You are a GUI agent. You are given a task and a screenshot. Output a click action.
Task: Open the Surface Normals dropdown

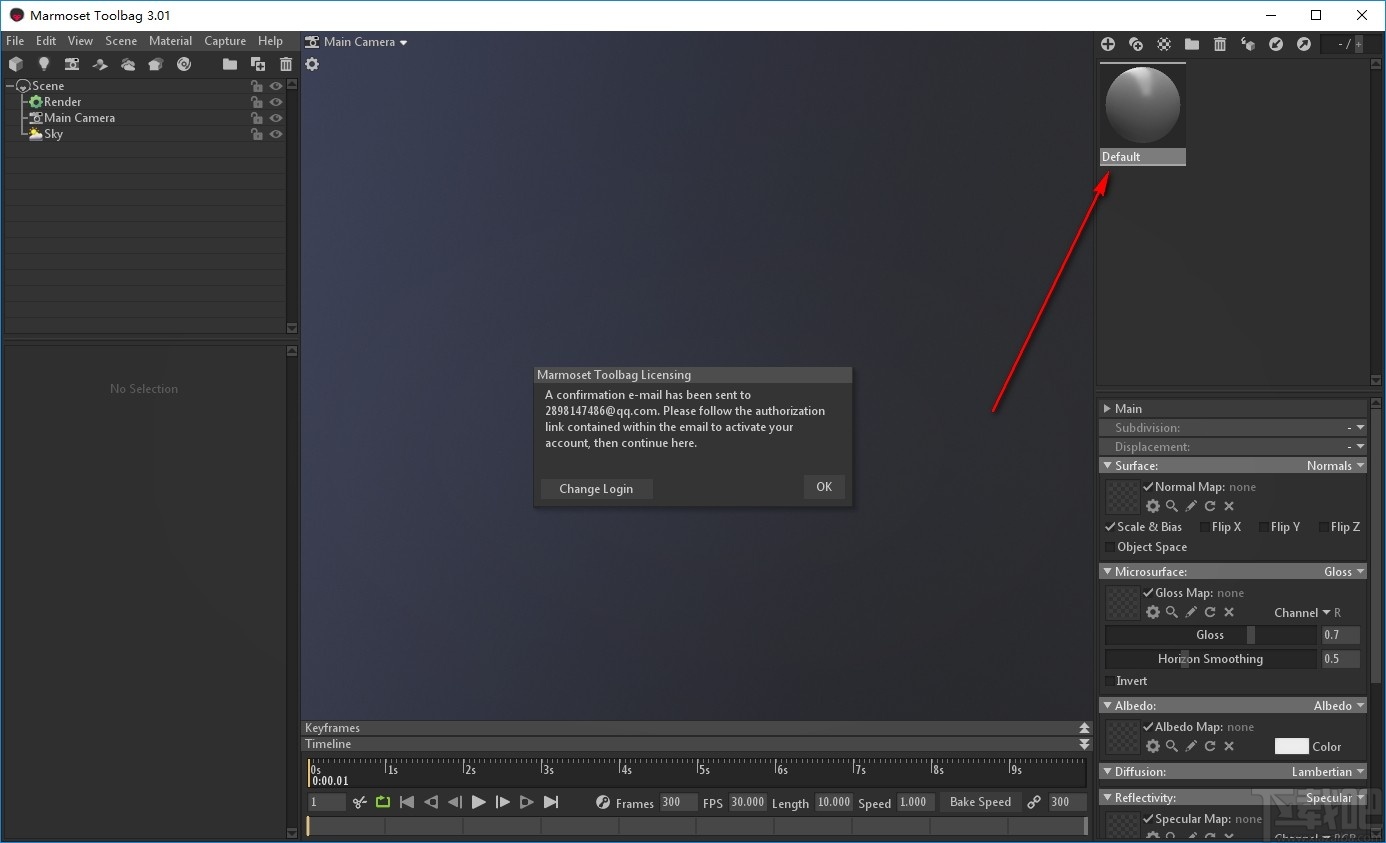click(1336, 466)
